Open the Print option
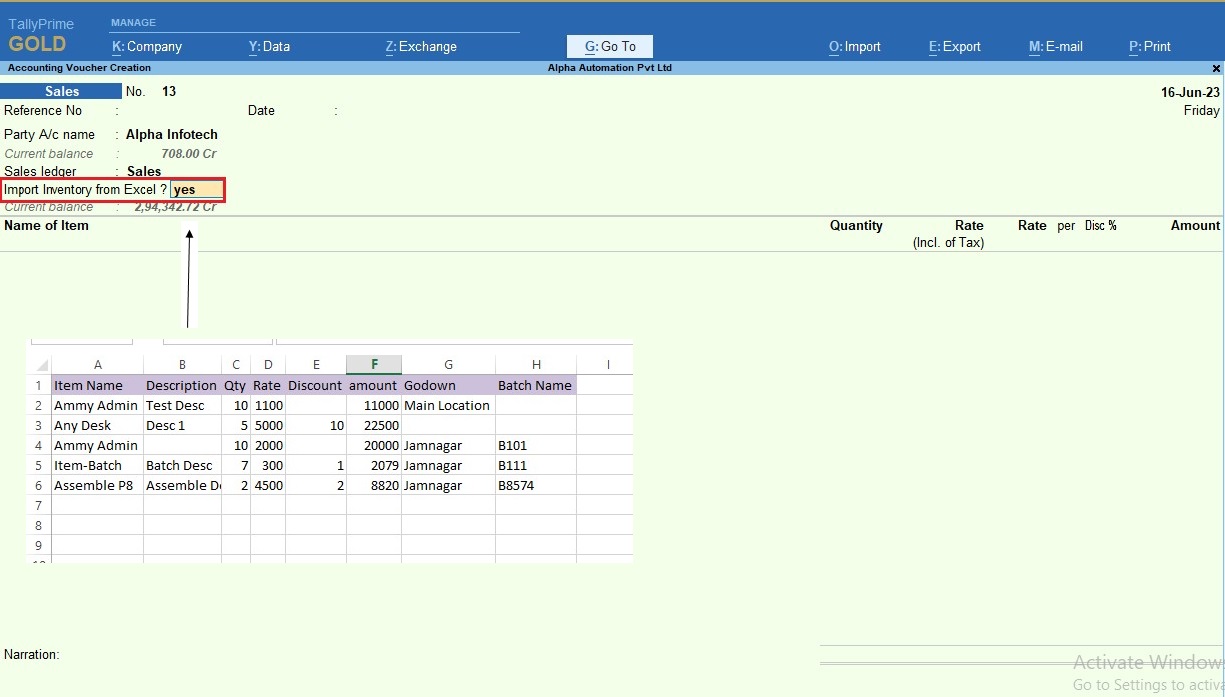This screenshot has width=1225, height=697. coord(1148,46)
